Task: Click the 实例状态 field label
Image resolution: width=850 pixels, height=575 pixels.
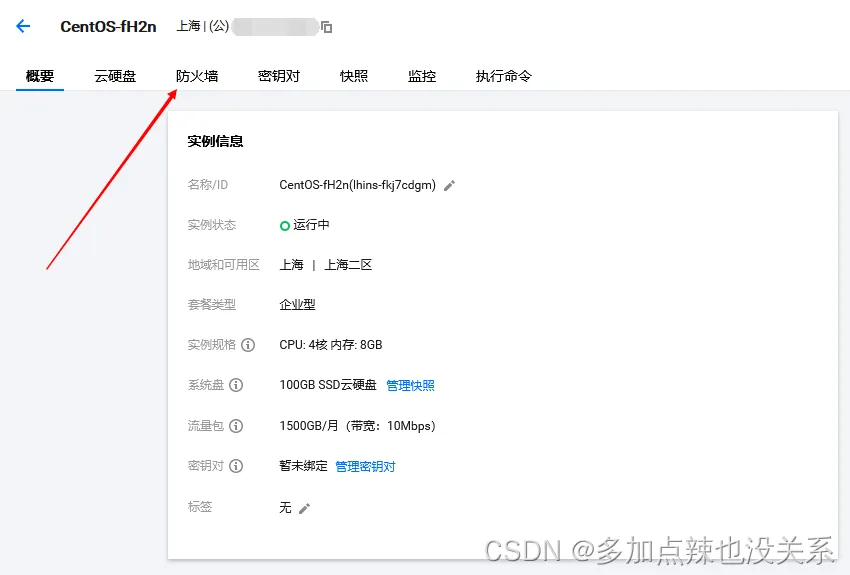Action: click(x=211, y=225)
